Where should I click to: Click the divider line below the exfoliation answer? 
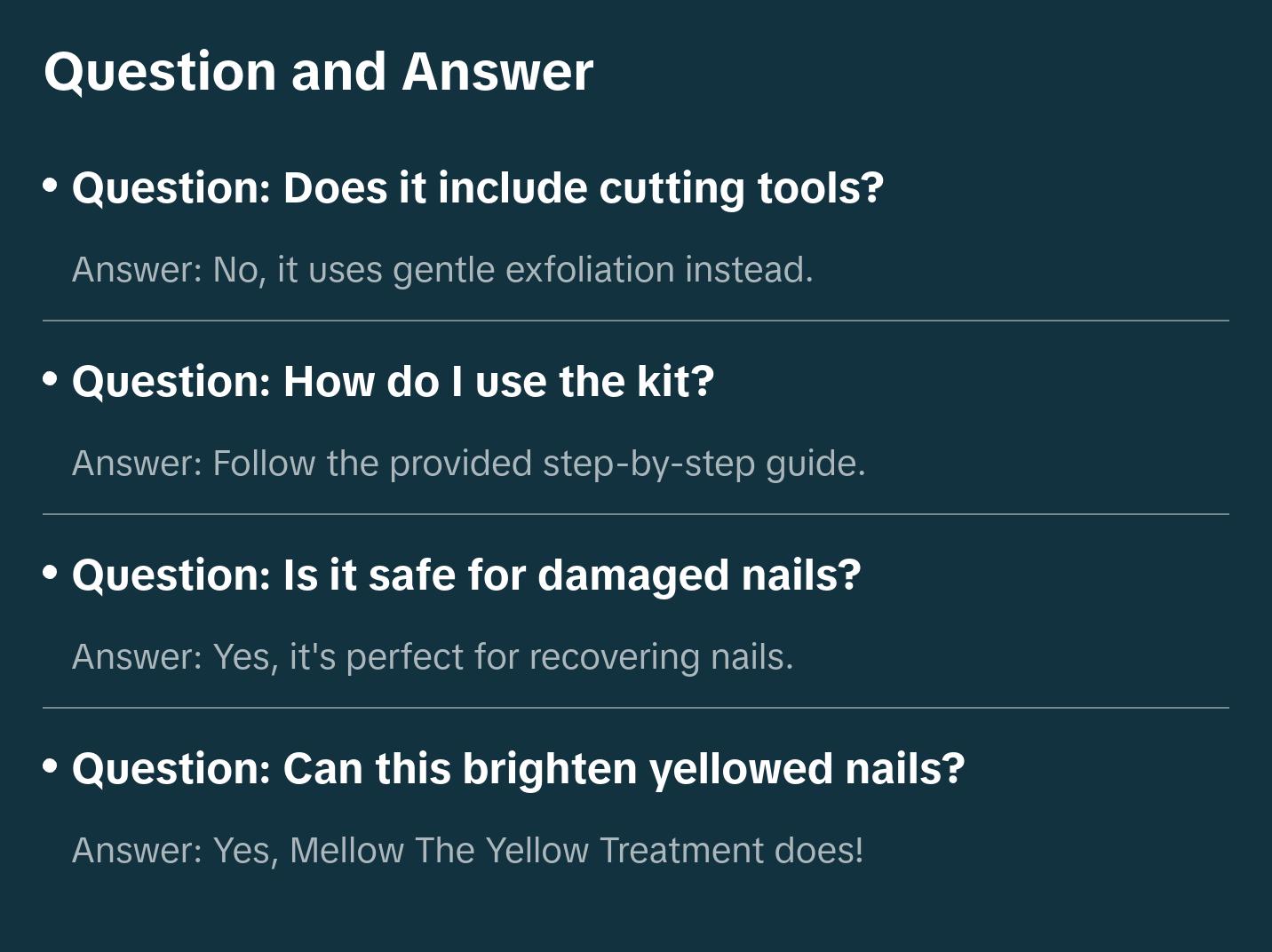coord(636,321)
